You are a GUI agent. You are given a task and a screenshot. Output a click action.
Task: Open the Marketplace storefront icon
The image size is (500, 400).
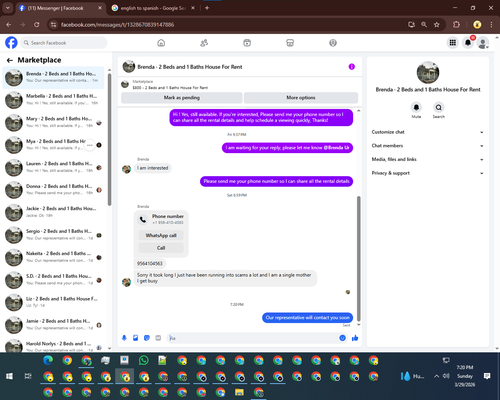pos(290,43)
